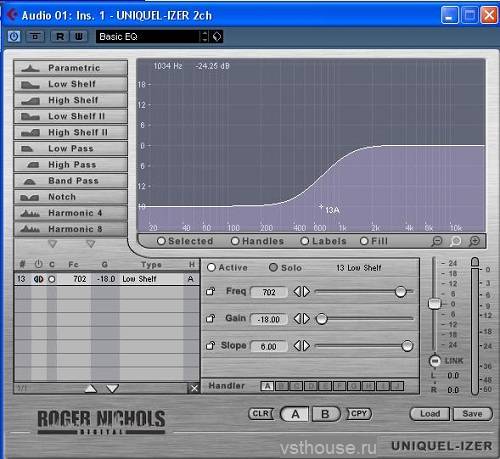Increase Gain with right arrow
500x459 pixels.
306,319
